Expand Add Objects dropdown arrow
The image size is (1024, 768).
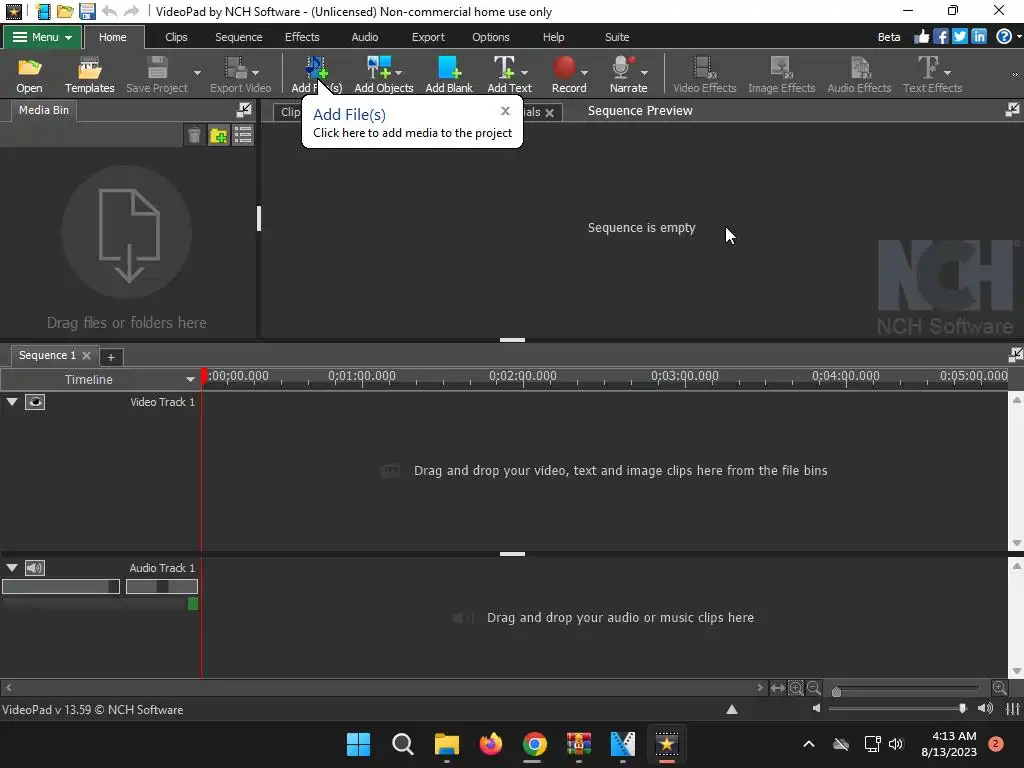coord(398,72)
